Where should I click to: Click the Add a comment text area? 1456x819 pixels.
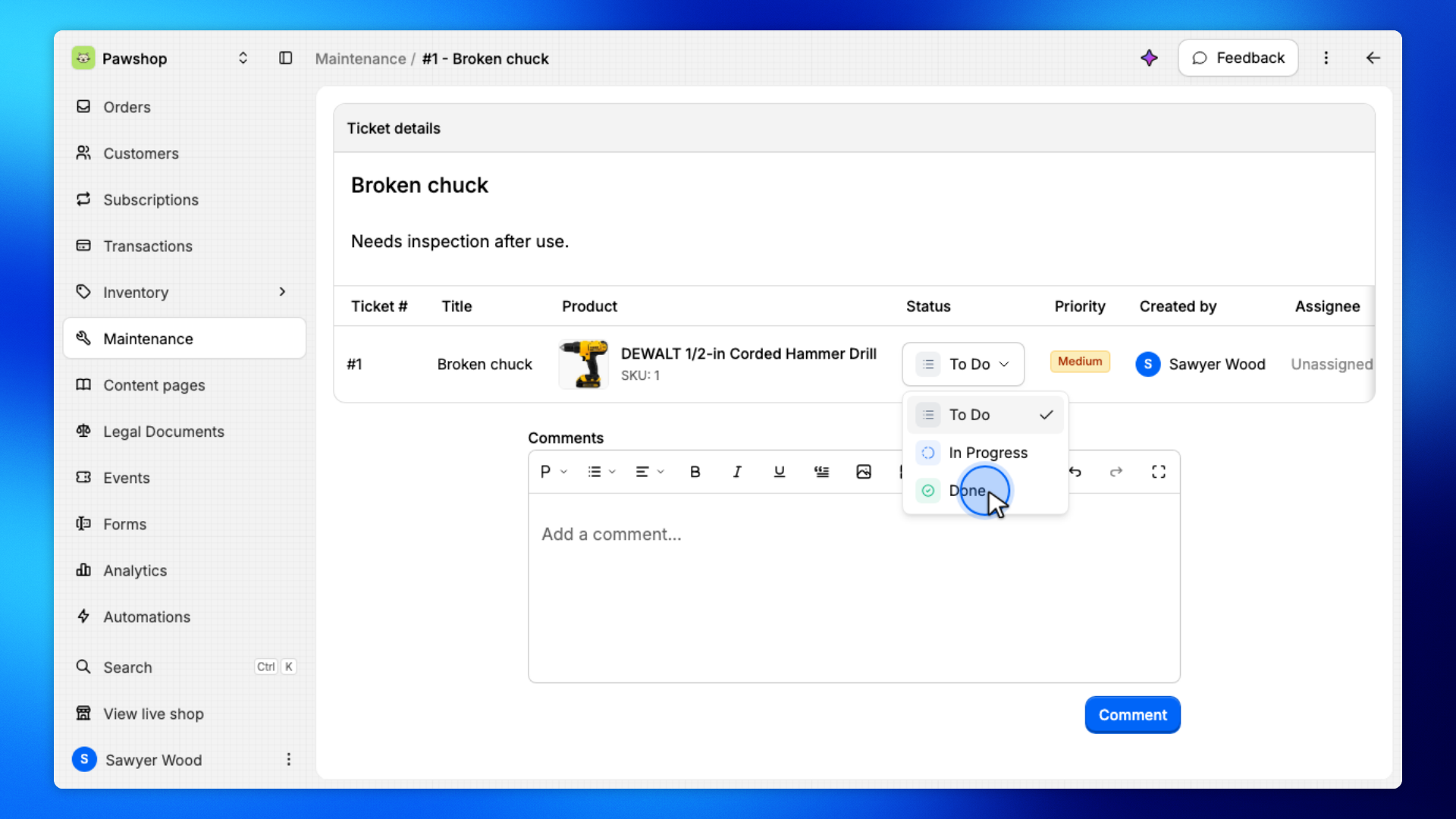click(854, 588)
